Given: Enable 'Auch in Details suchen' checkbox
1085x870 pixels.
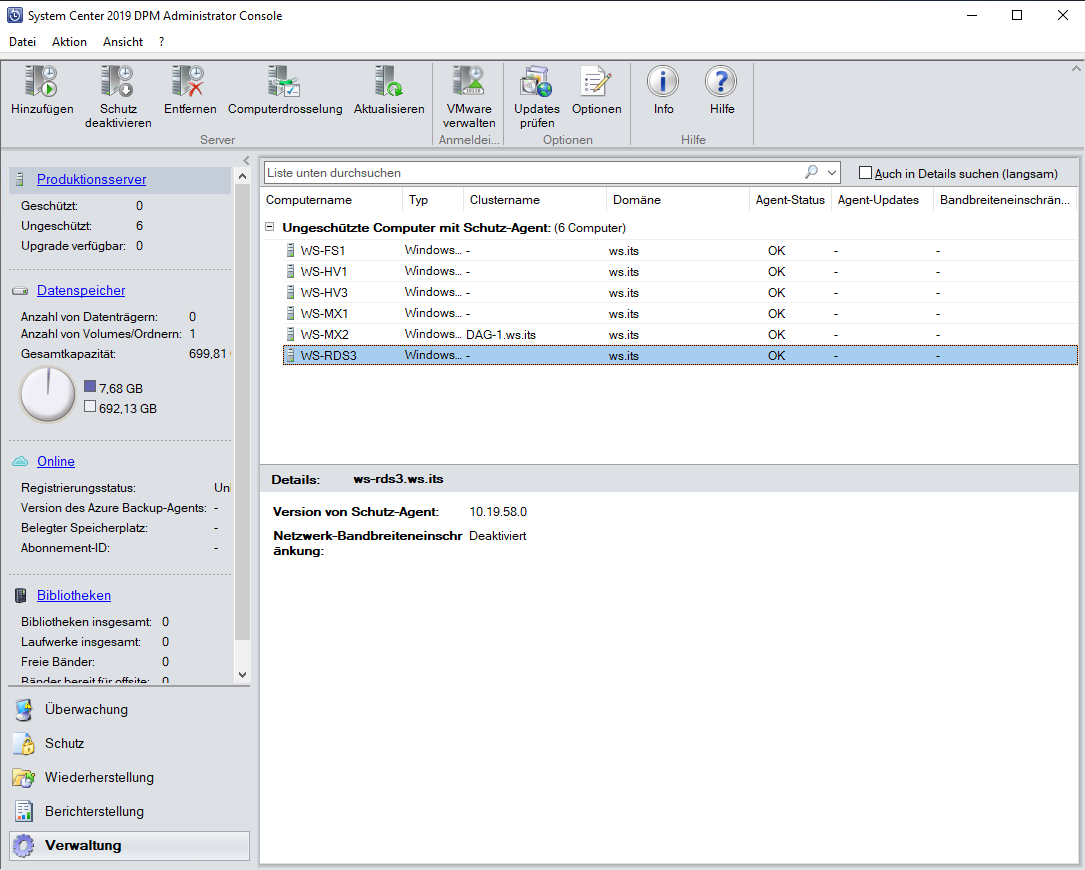Looking at the screenshot, I should pos(865,173).
